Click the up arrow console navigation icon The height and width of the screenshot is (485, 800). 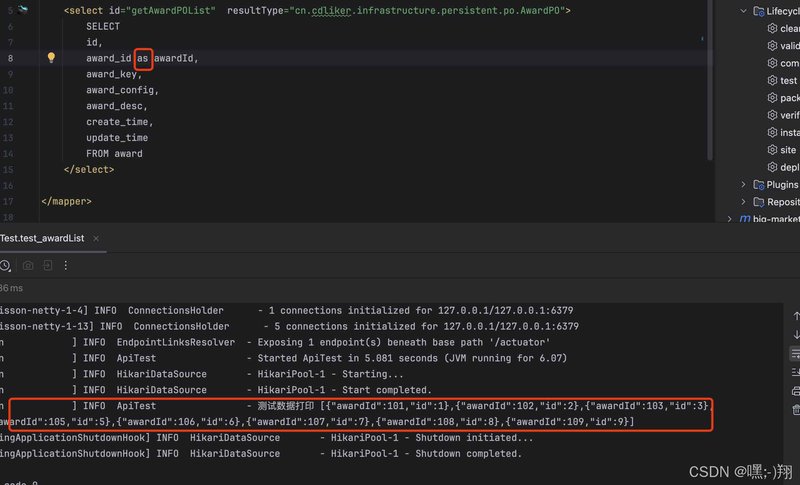pos(796,316)
